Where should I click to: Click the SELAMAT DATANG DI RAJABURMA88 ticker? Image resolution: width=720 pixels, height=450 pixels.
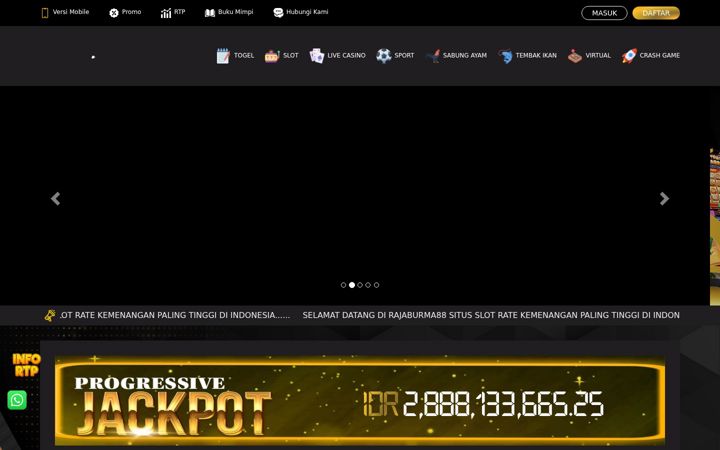[491, 315]
